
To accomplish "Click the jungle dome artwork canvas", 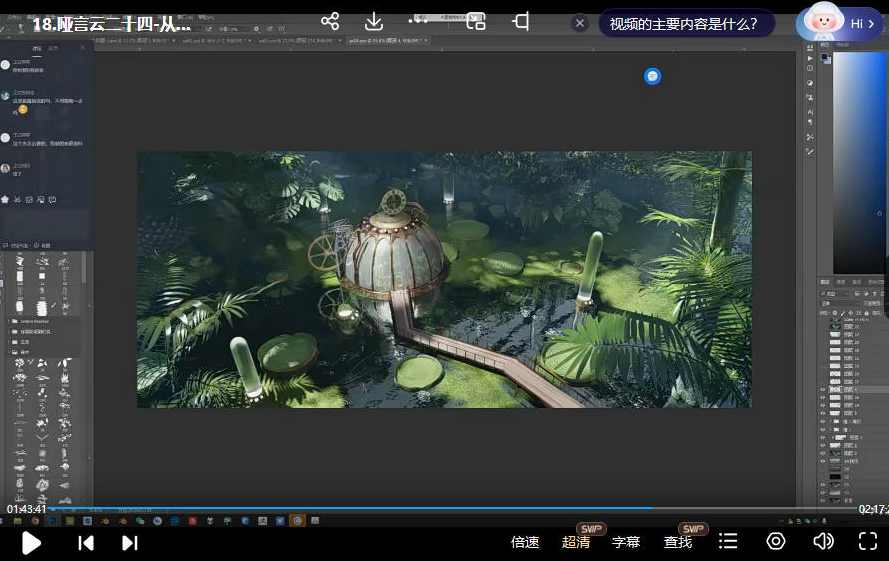I will click(444, 279).
